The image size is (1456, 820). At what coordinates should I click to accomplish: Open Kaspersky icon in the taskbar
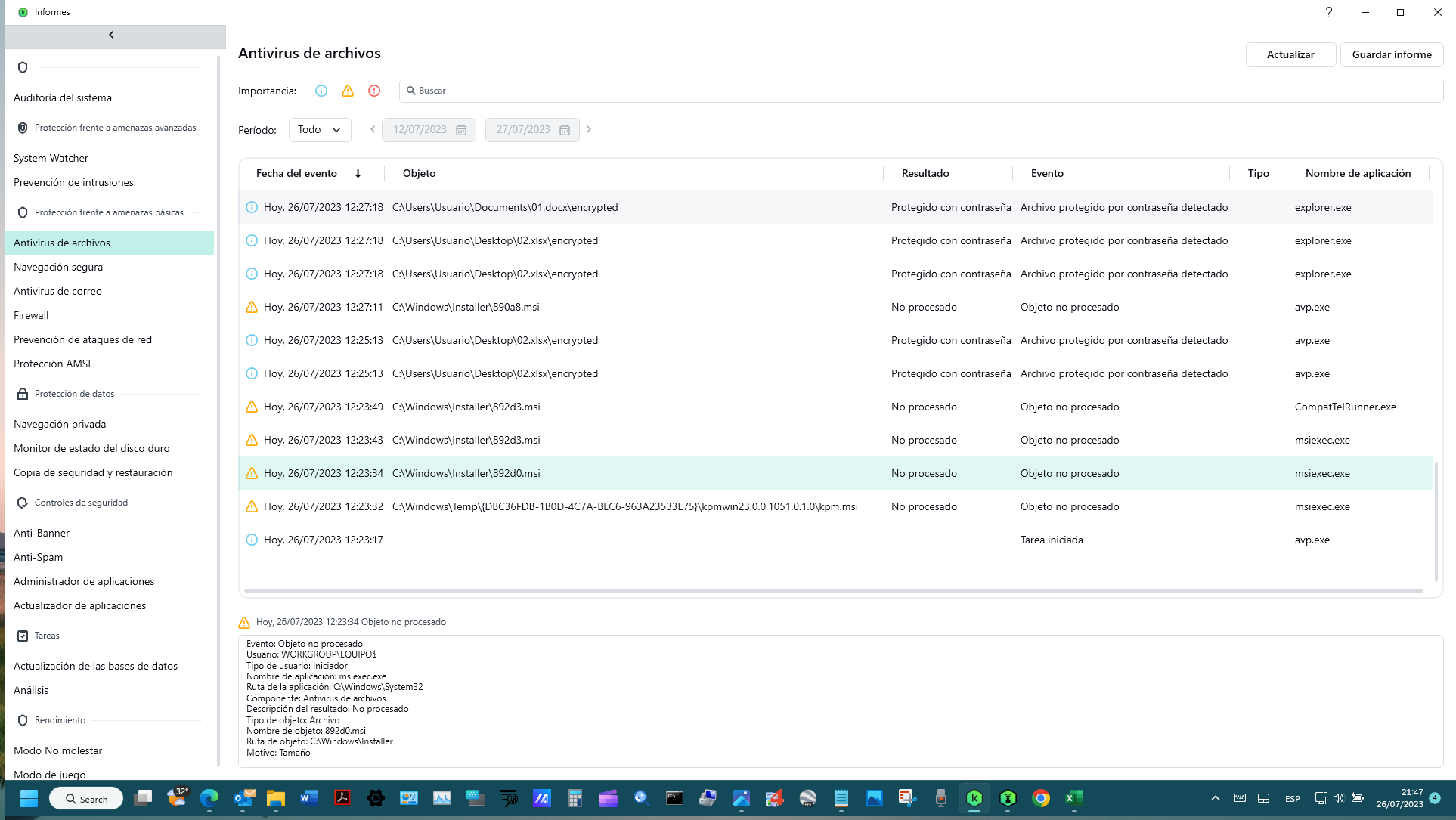[x=974, y=798]
